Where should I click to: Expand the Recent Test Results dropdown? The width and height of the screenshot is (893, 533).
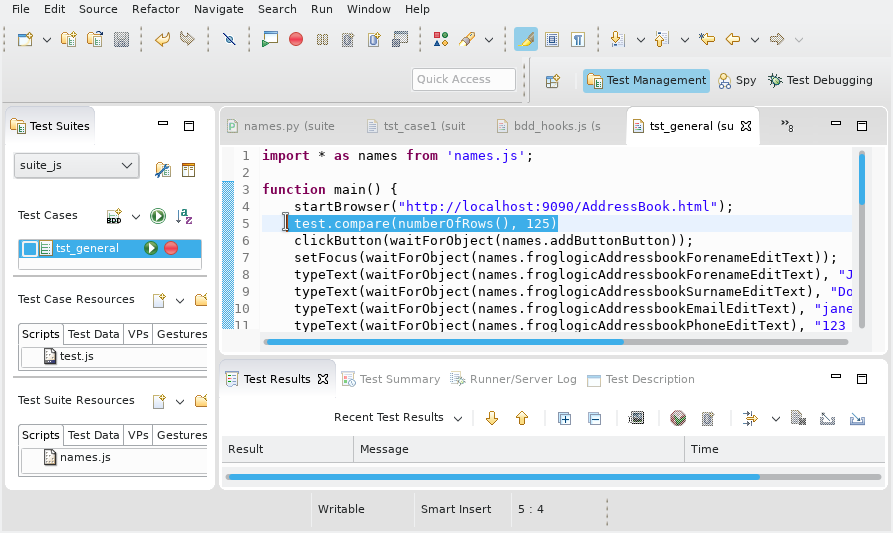[x=458, y=418]
